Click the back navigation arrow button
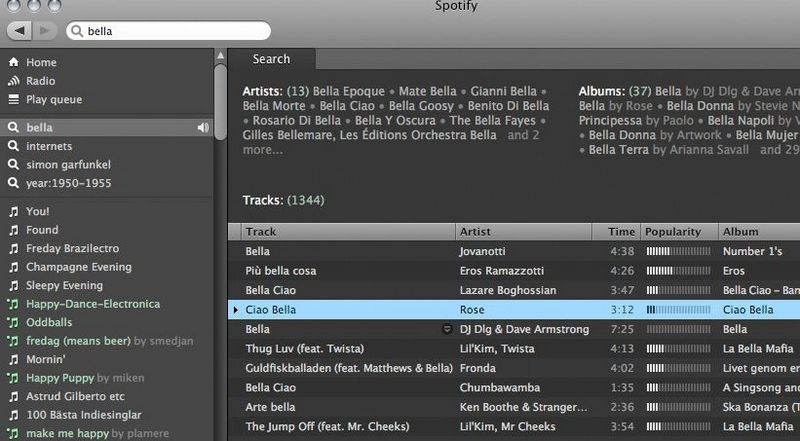800x441 pixels. (19, 31)
